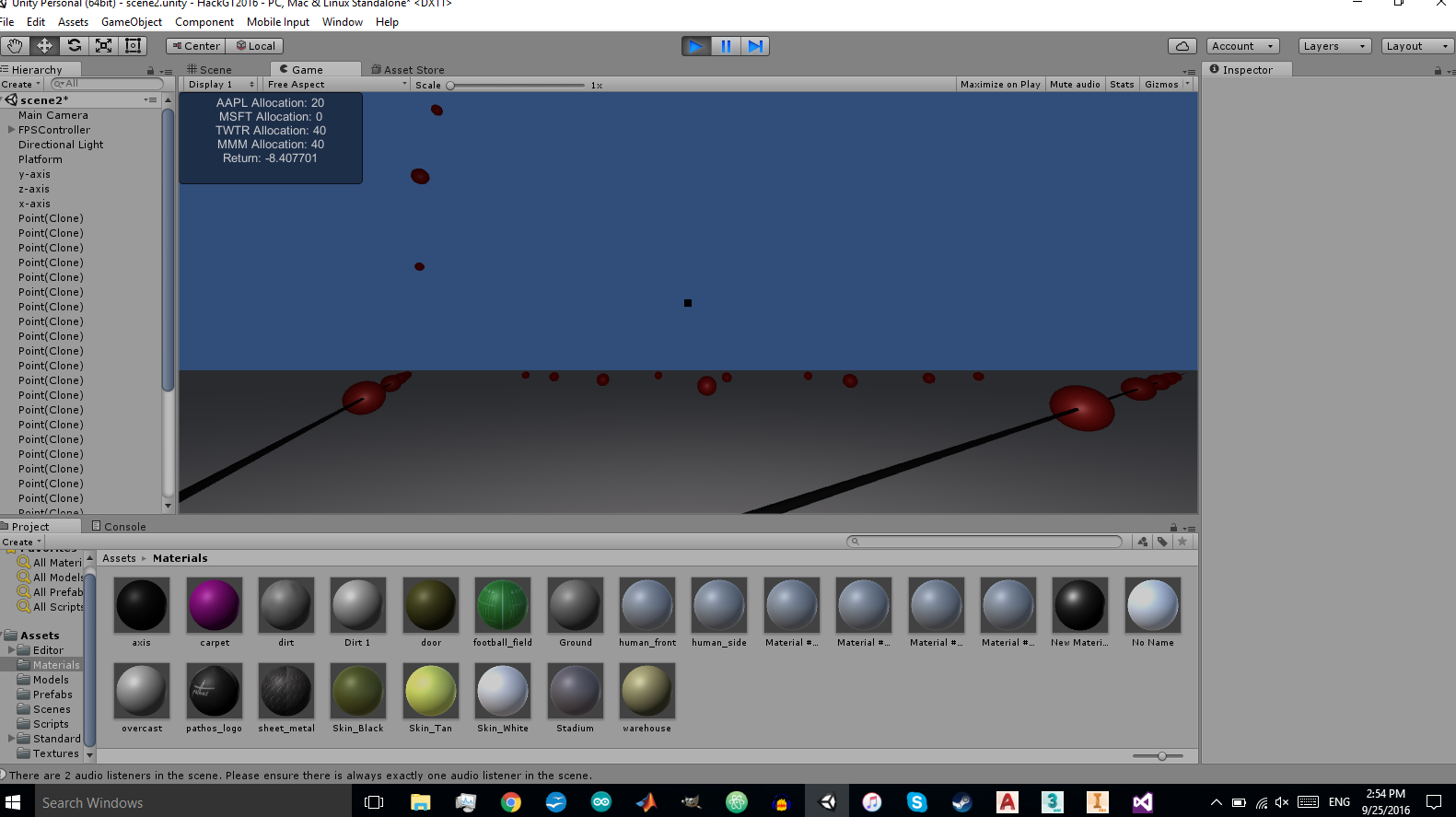This screenshot has height=817, width=1456.
Task: Click Search by Type icon
Action: pyautogui.click(x=1143, y=542)
